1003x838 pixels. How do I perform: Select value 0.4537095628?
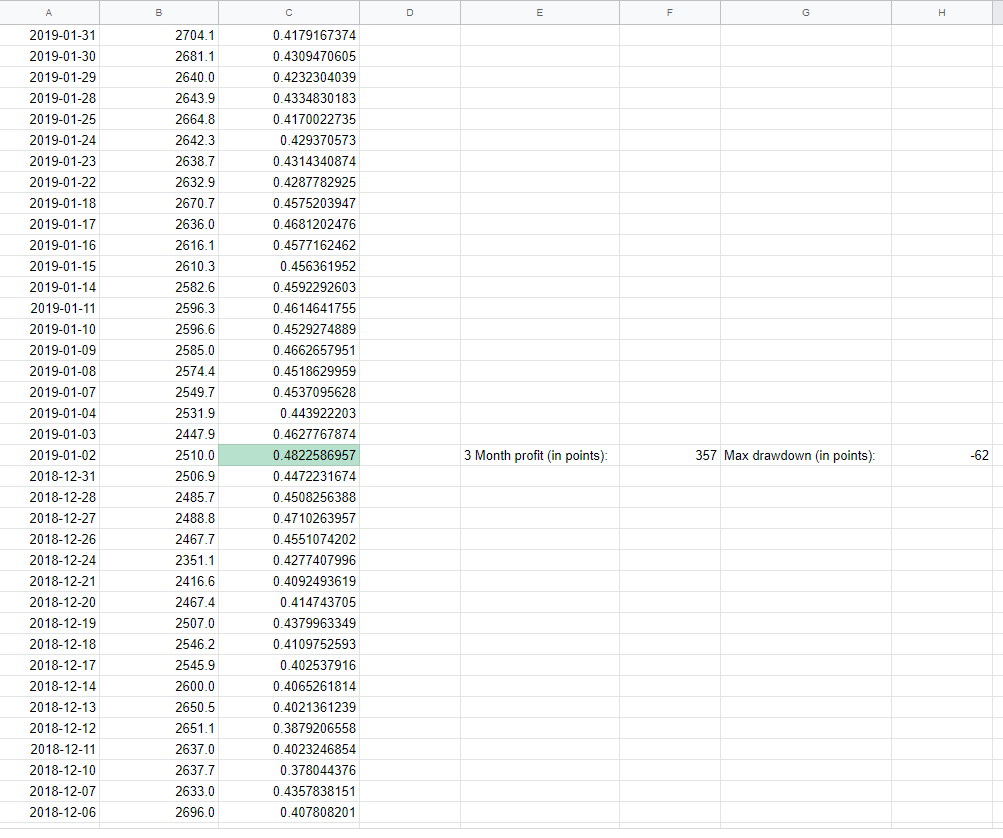click(288, 392)
